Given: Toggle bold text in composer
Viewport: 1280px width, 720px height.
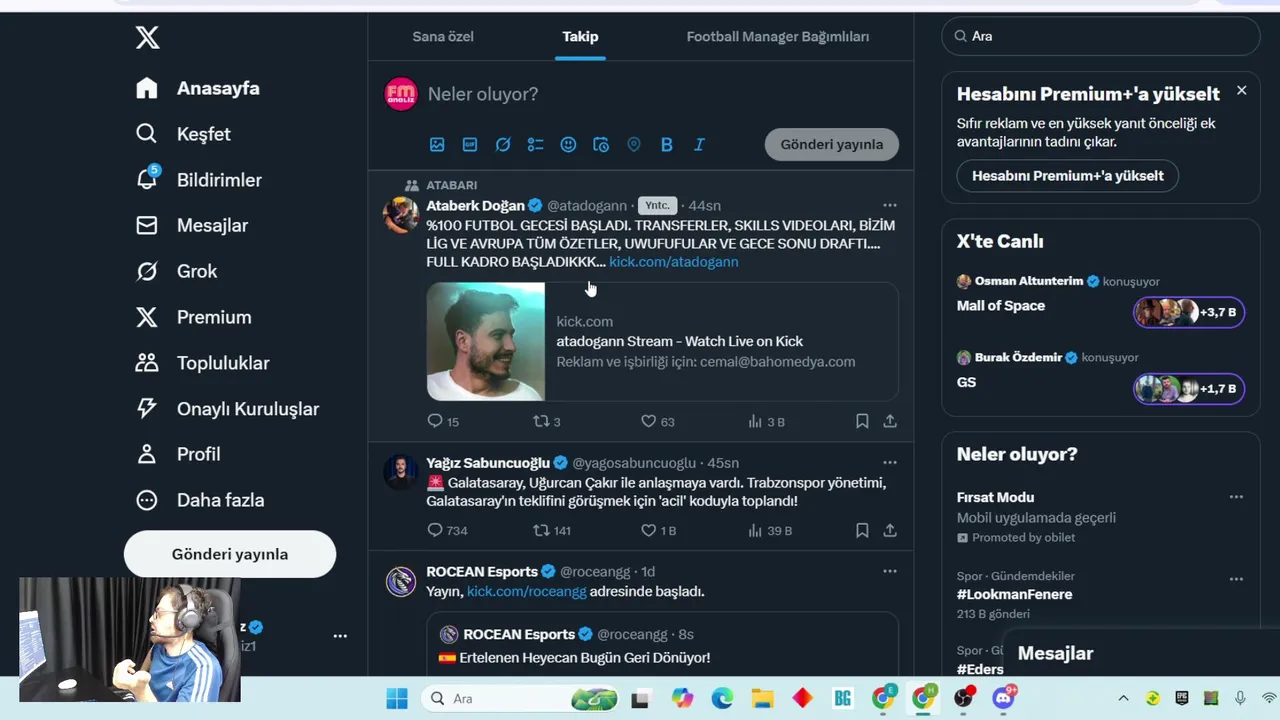Looking at the screenshot, I should [x=667, y=144].
